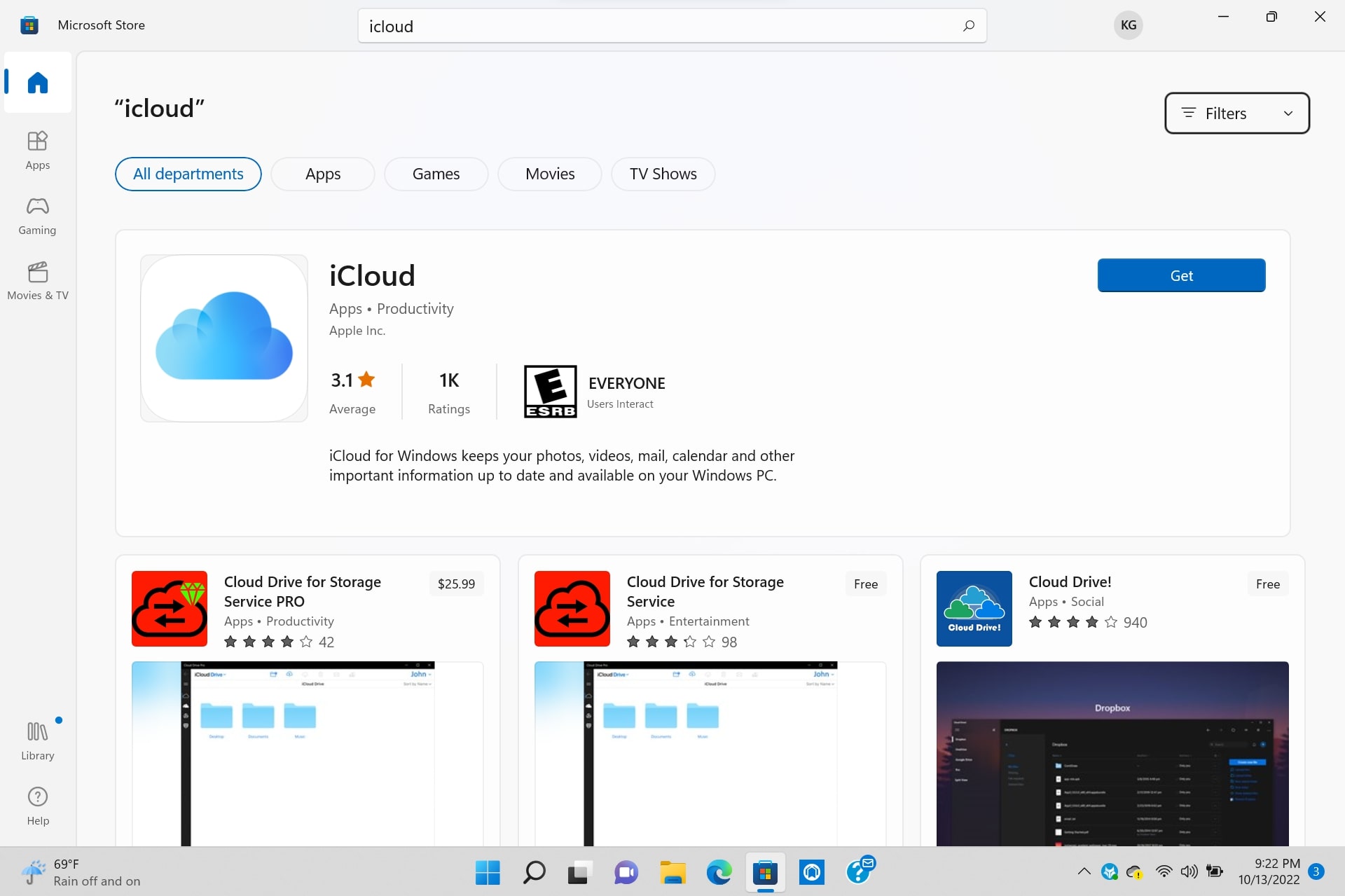
Task: Select the TV Shows department filter
Action: tap(663, 174)
